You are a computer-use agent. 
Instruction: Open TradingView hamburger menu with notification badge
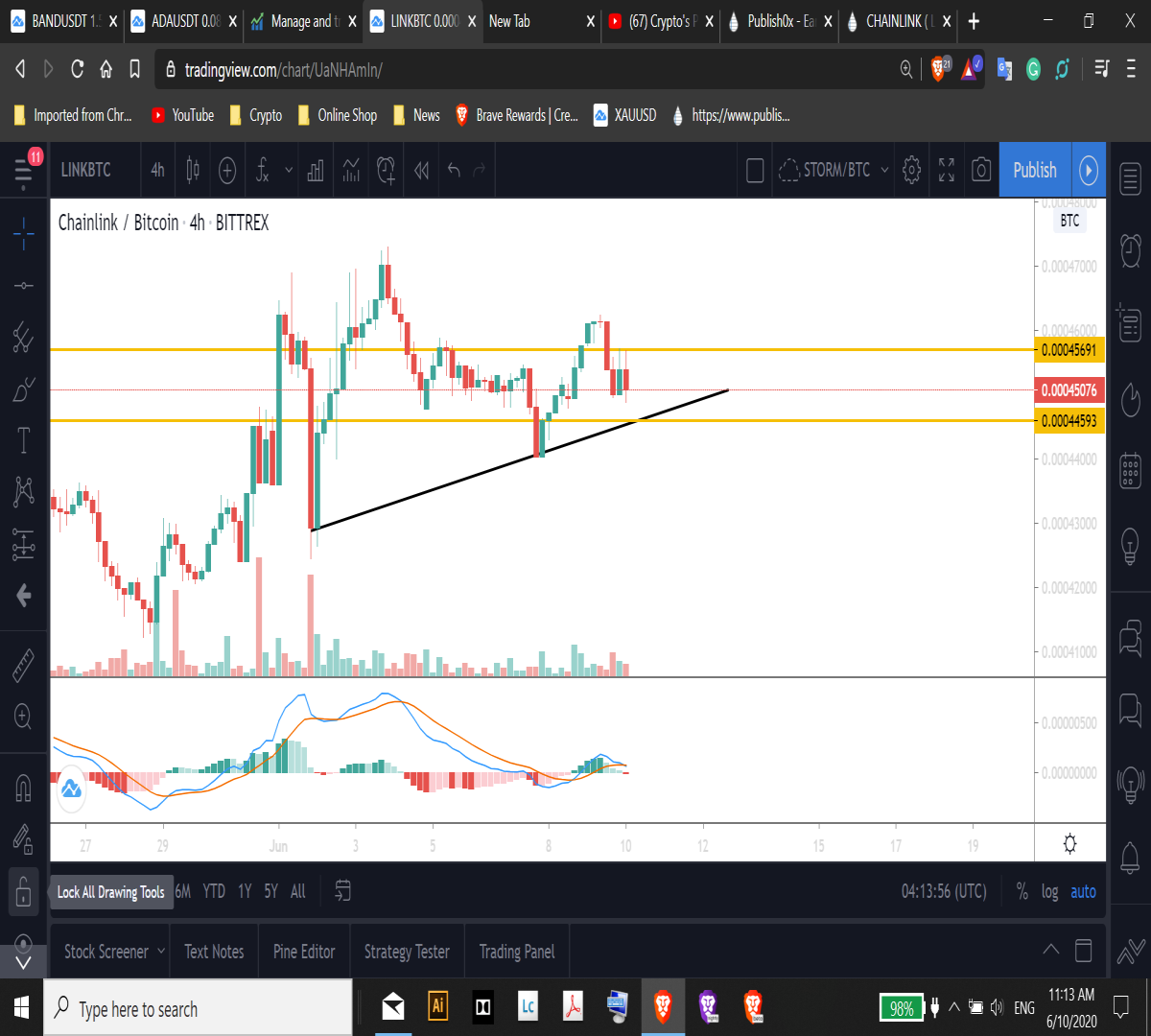click(x=24, y=170)
